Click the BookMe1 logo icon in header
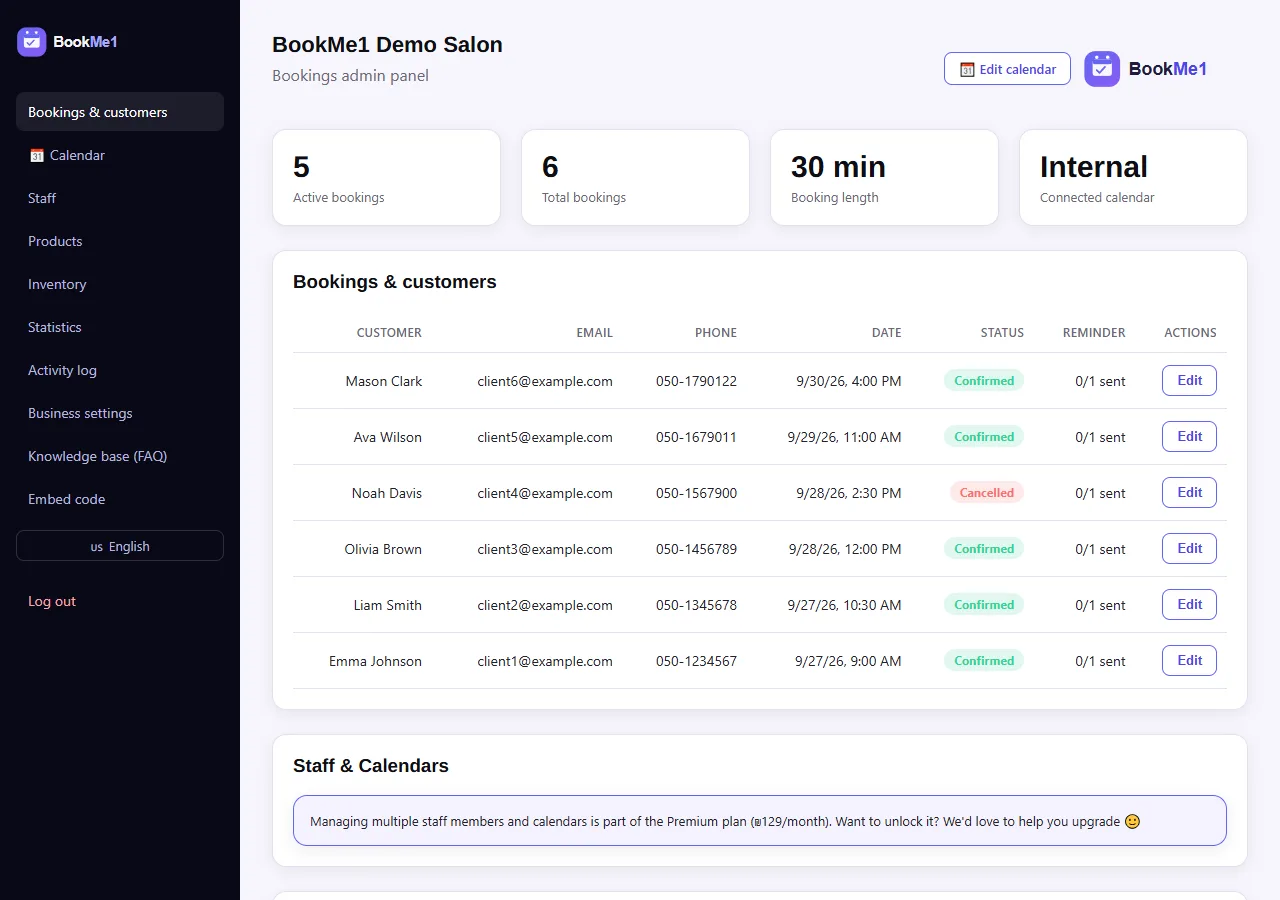The image size is (1280, 900). coord(1102,69)
